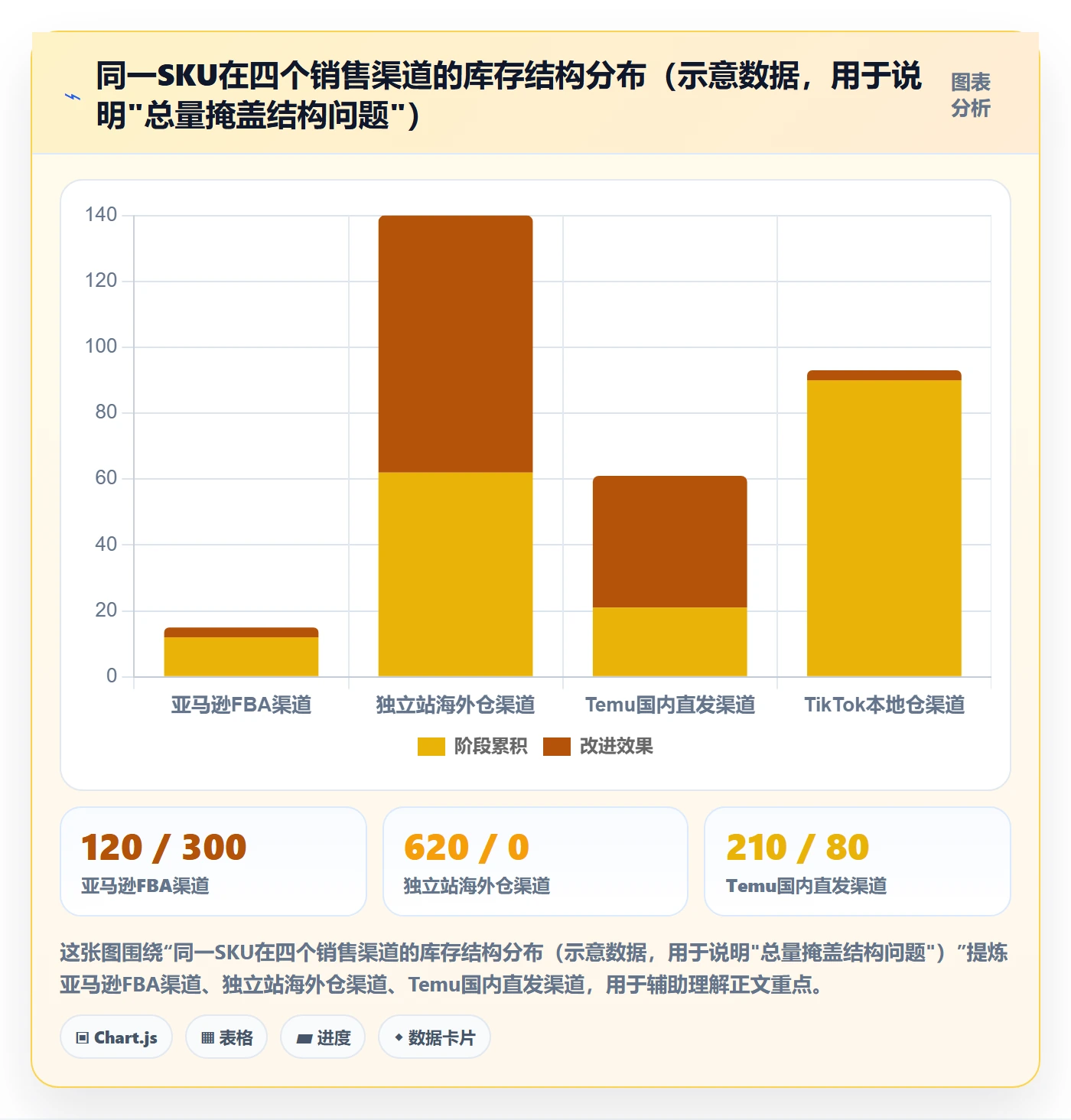Toggle the 改进效果 legend swatch
Viewport: 1071px width, 1120px height.
point(557,747)
